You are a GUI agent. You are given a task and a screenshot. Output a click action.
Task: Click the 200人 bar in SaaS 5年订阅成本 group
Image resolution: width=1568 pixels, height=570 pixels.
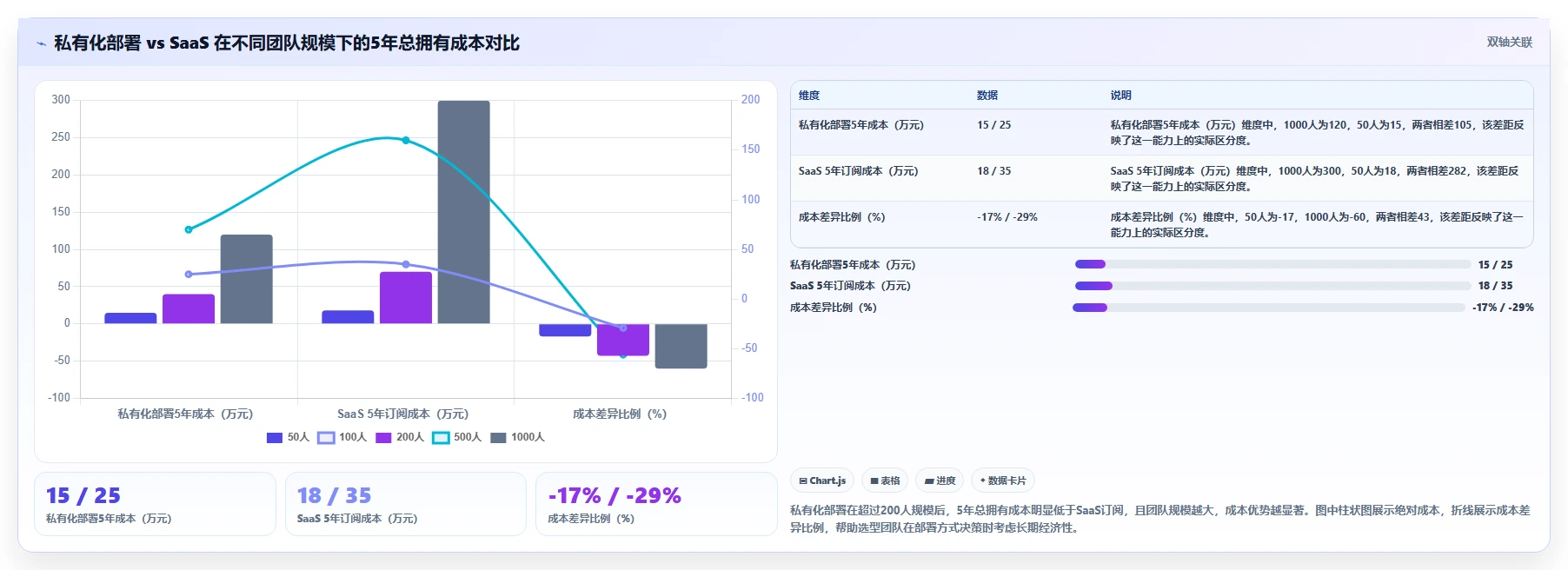coord(406,298)
